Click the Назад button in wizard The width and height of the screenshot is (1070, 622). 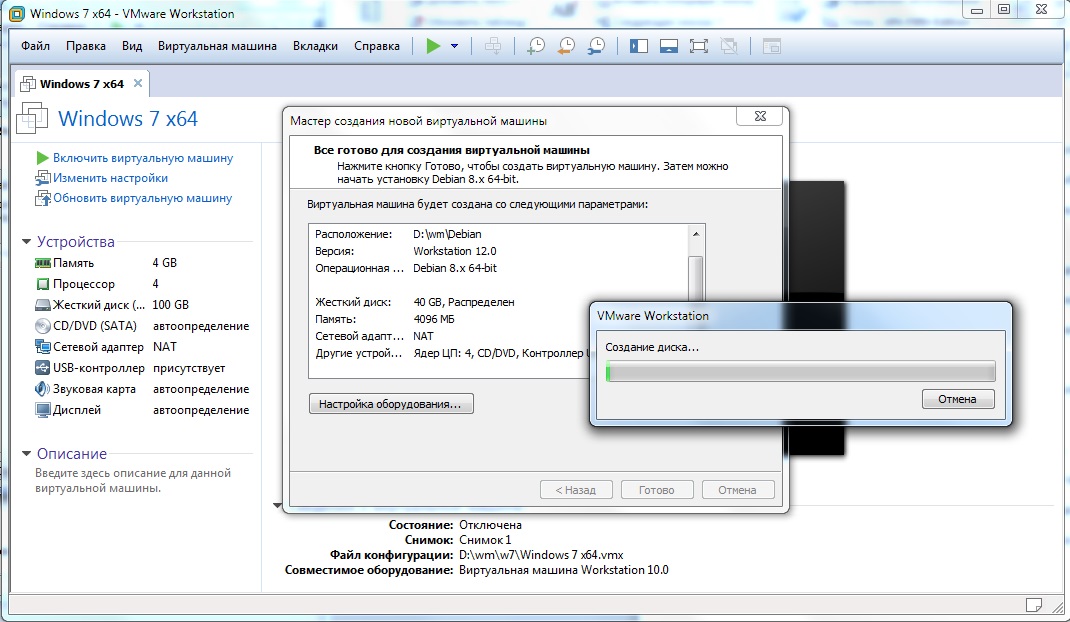tap(576, 490)
